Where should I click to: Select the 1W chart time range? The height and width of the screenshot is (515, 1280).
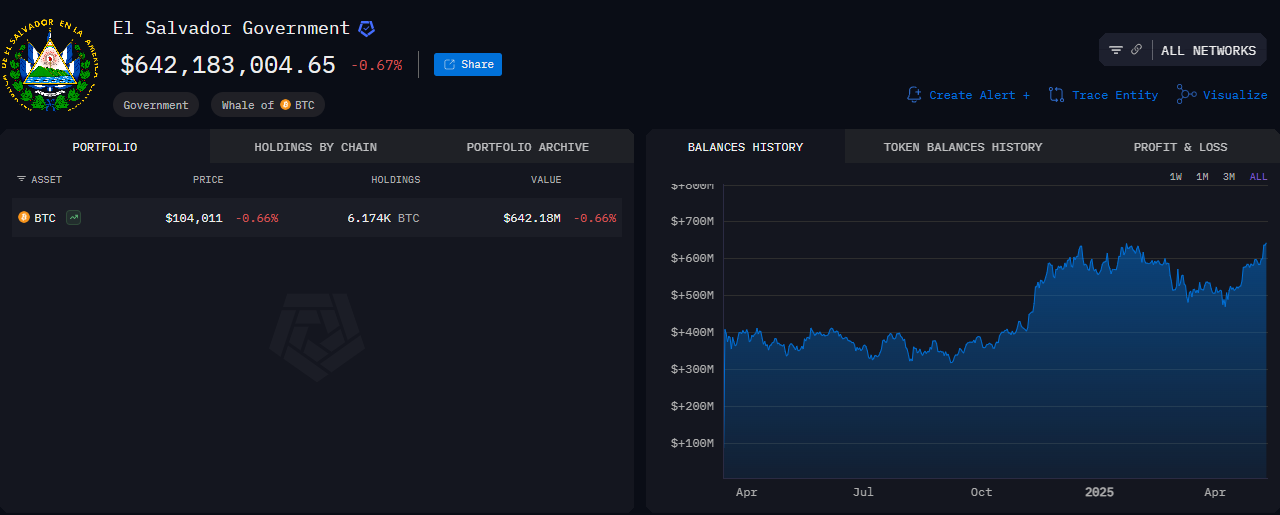click(x=1176, y=177)
